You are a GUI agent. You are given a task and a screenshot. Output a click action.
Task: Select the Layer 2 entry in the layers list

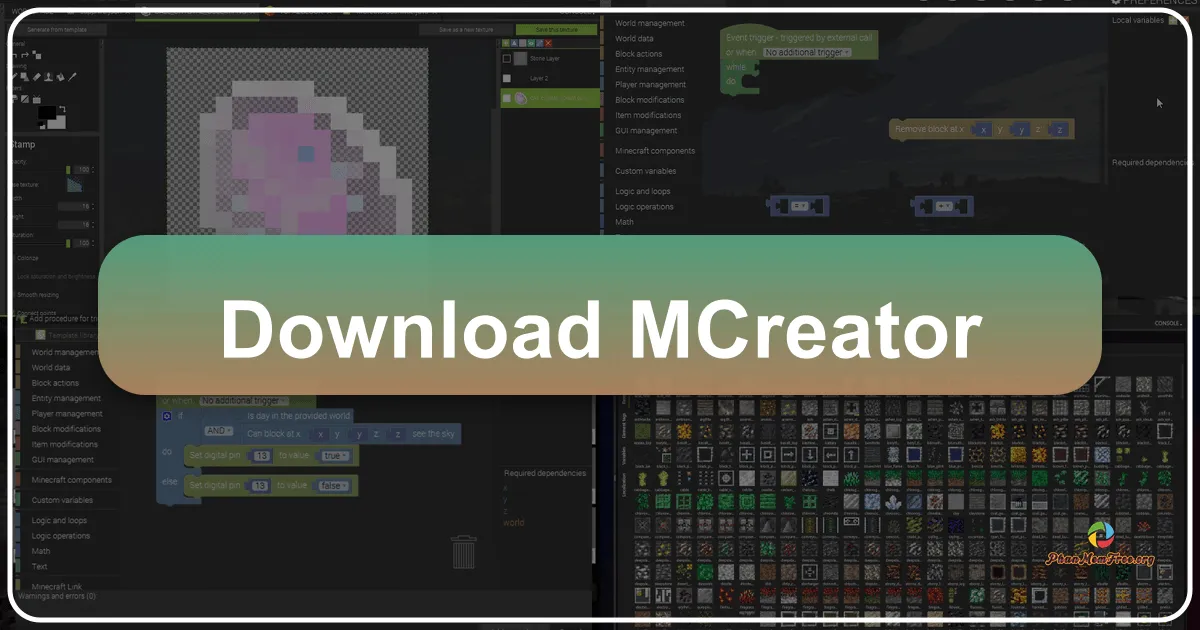pyautogui.click(x=538, y=78)
